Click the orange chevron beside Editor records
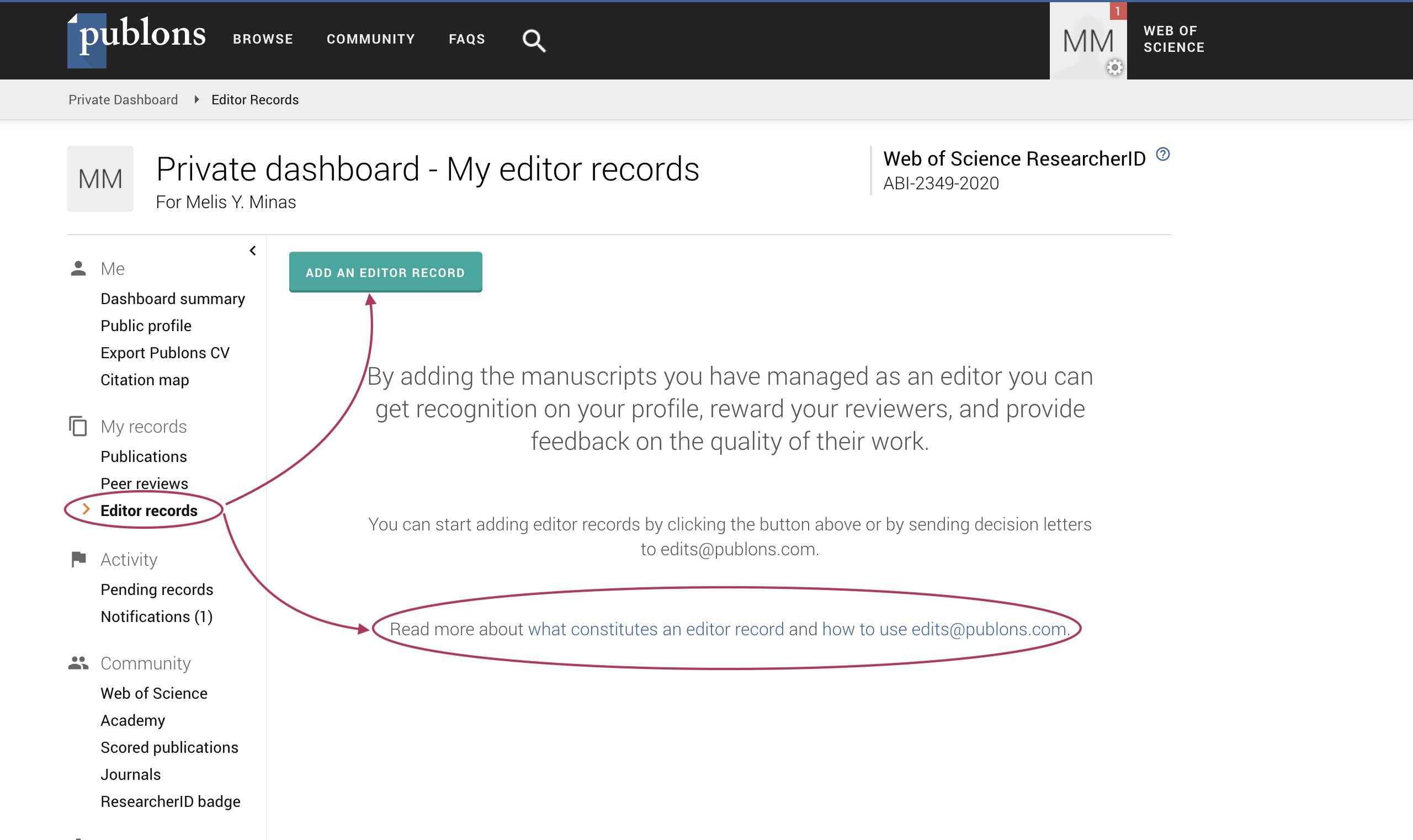 (87, 509)
